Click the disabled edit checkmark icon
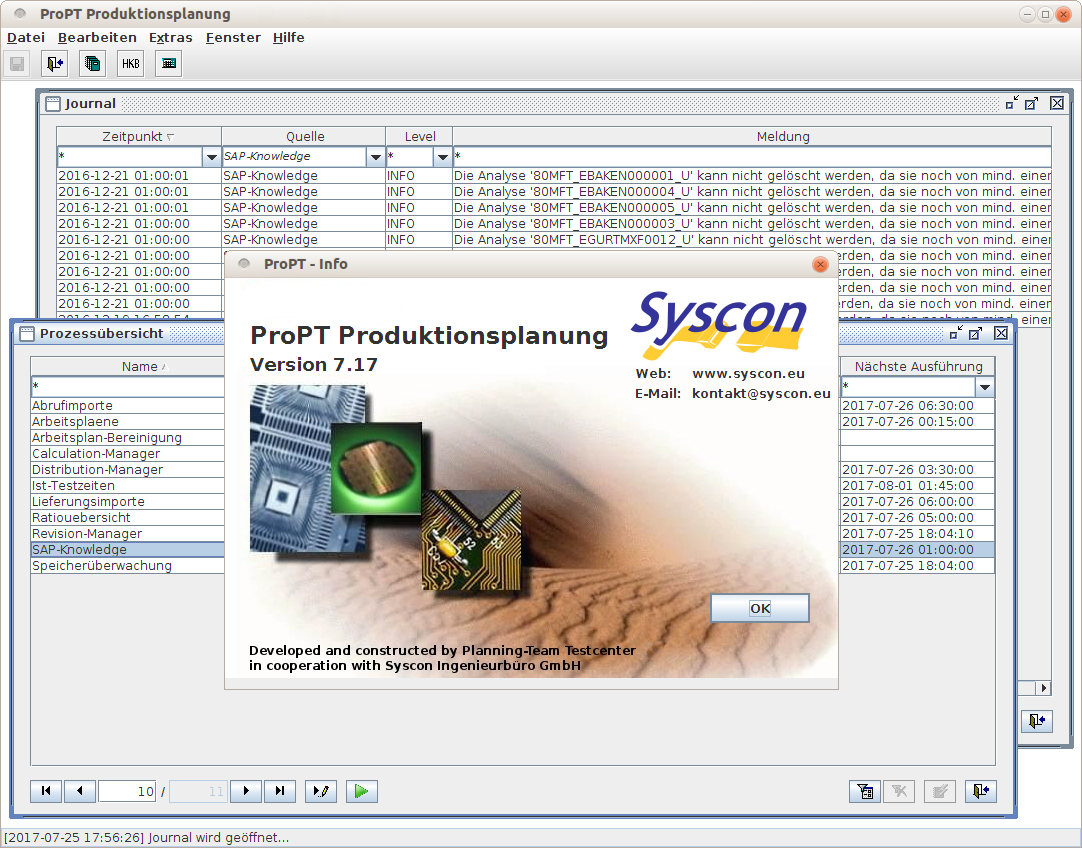 940,791
